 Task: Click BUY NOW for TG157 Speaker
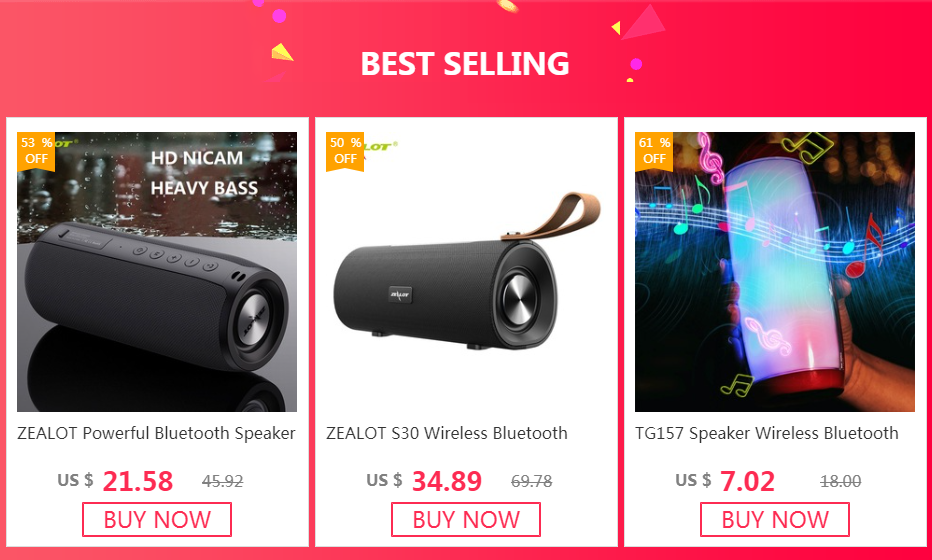(x=775, y=520)
